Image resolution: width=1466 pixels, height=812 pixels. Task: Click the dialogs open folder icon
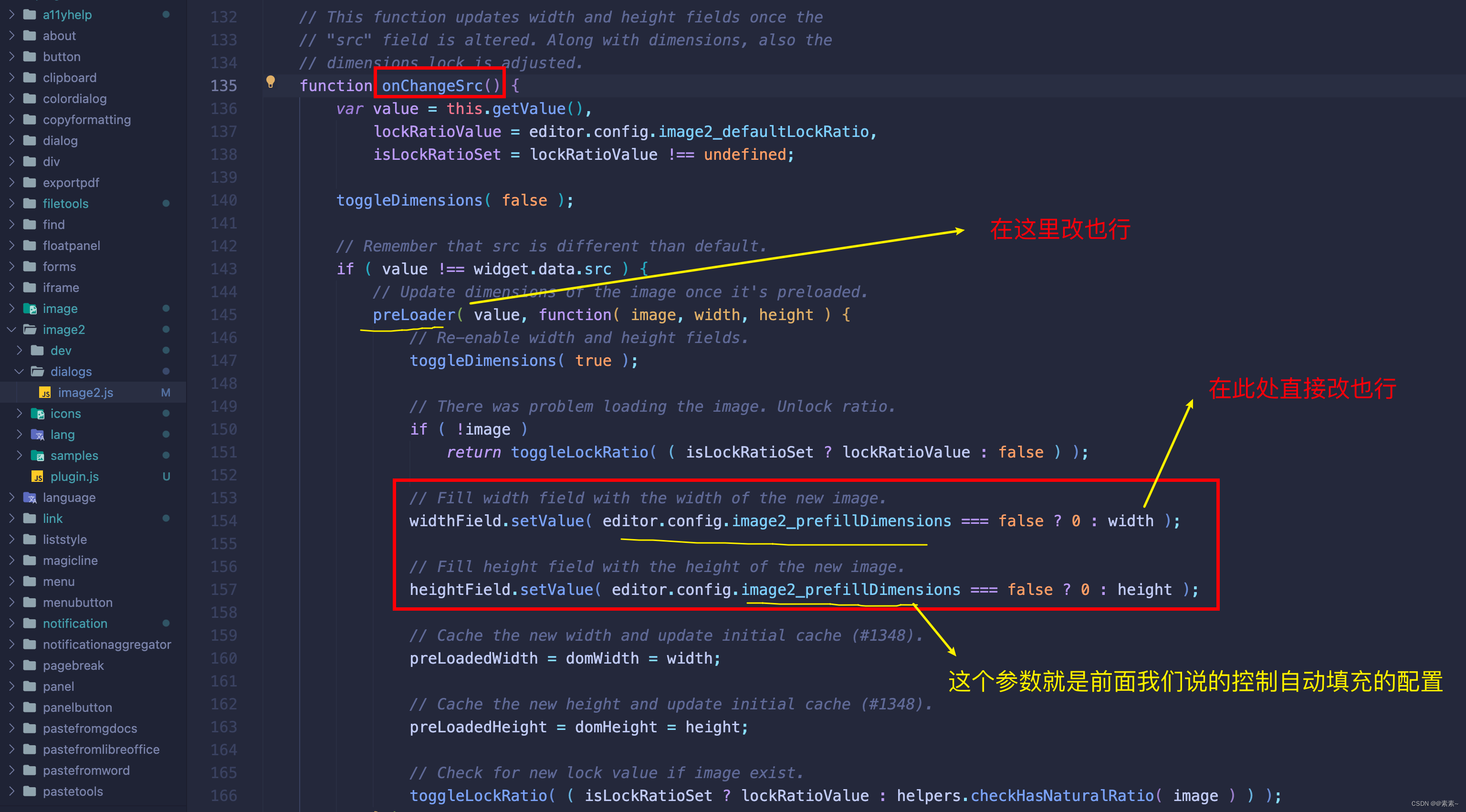pos(38,372)
